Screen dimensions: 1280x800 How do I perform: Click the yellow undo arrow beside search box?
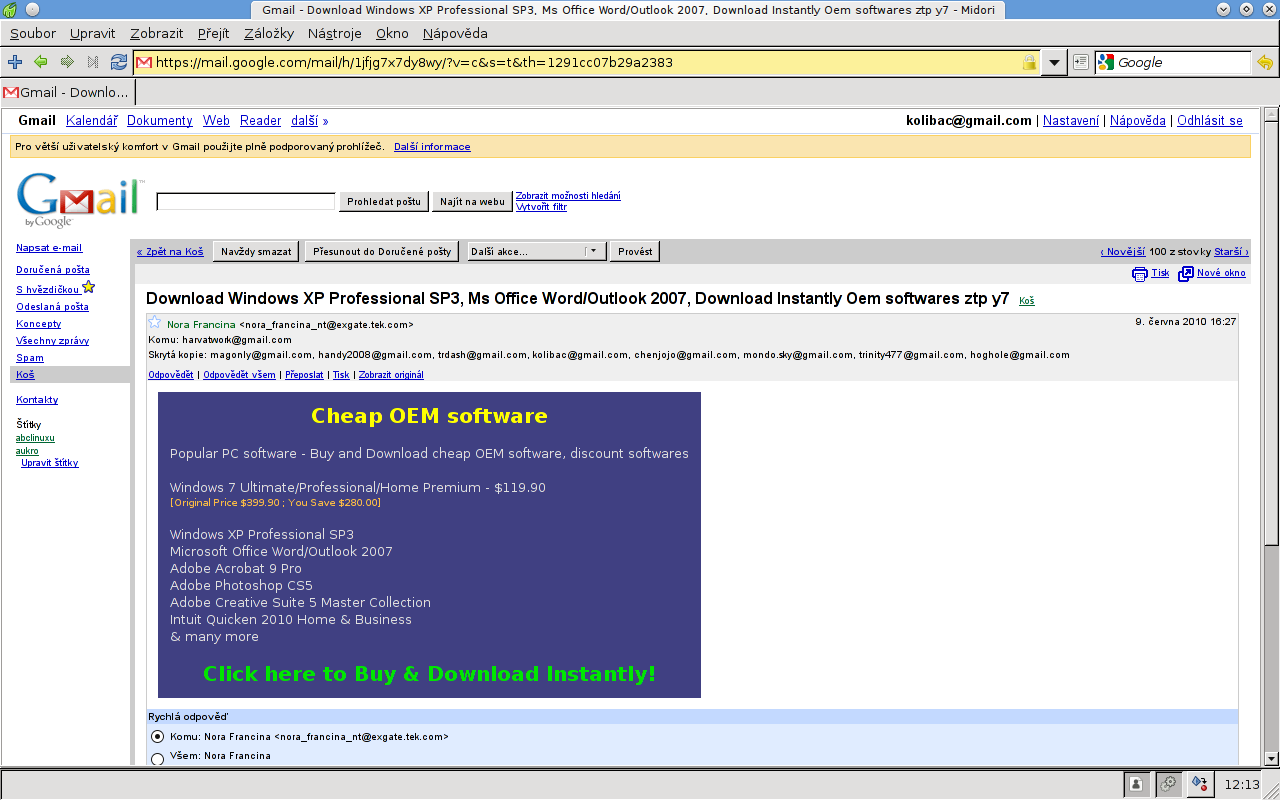[x=1265, y=62]
